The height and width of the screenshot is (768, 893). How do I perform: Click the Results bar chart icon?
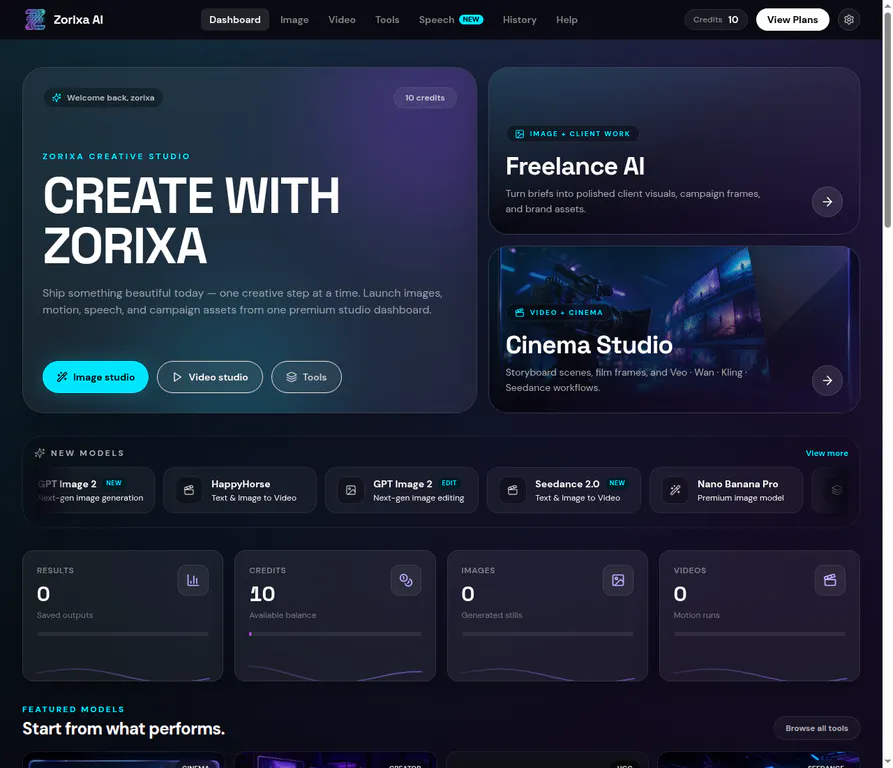pyautogui.click(x=193, y=580)
